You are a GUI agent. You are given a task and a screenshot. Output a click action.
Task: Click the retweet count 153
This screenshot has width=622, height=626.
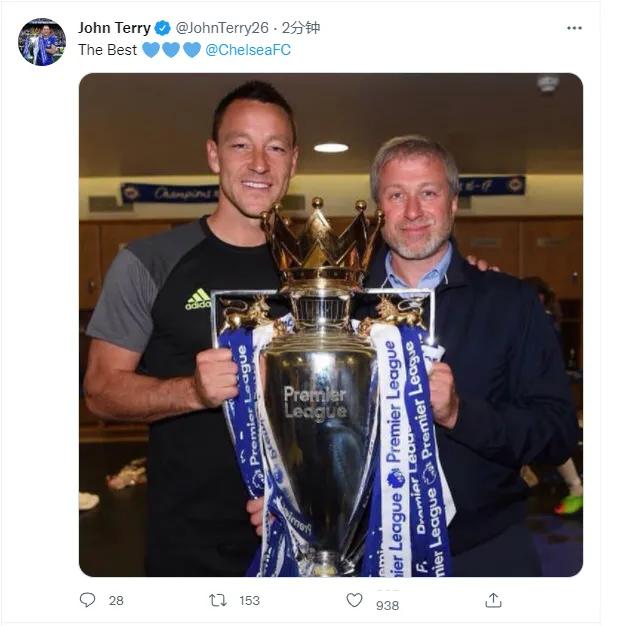pos(249,600)
